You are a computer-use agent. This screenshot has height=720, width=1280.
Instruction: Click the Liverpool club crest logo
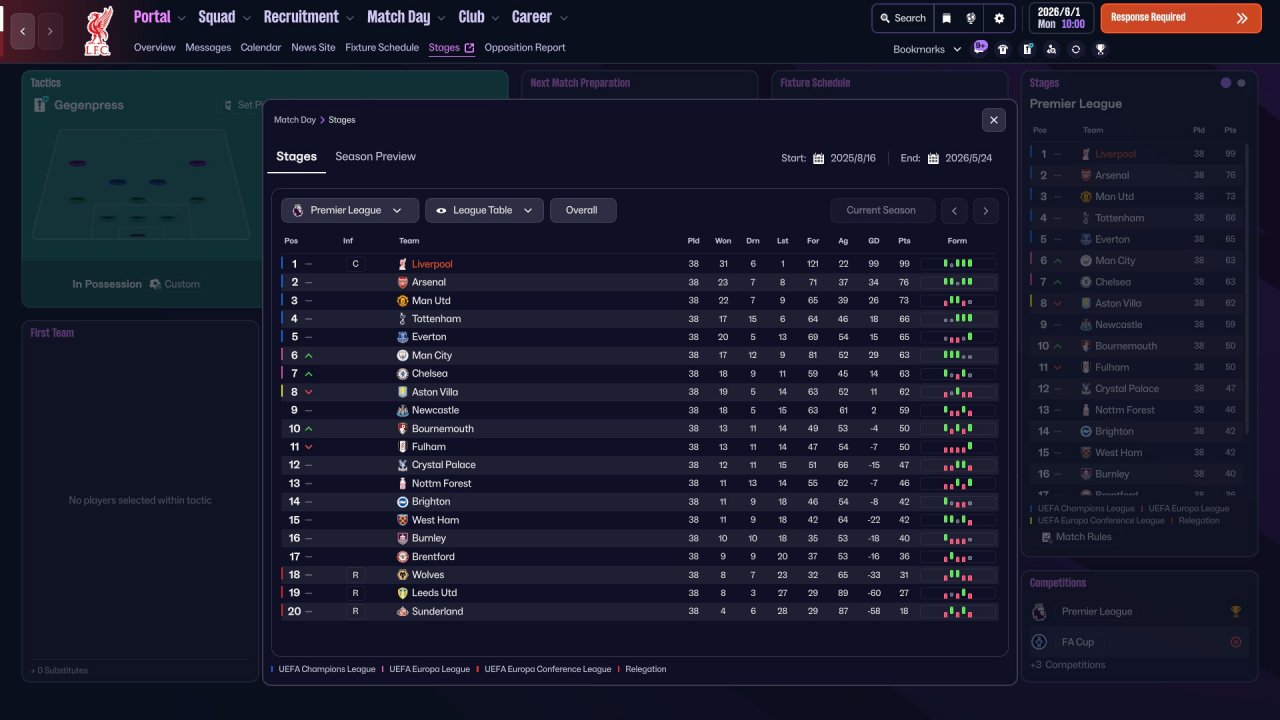coord(98,31)
